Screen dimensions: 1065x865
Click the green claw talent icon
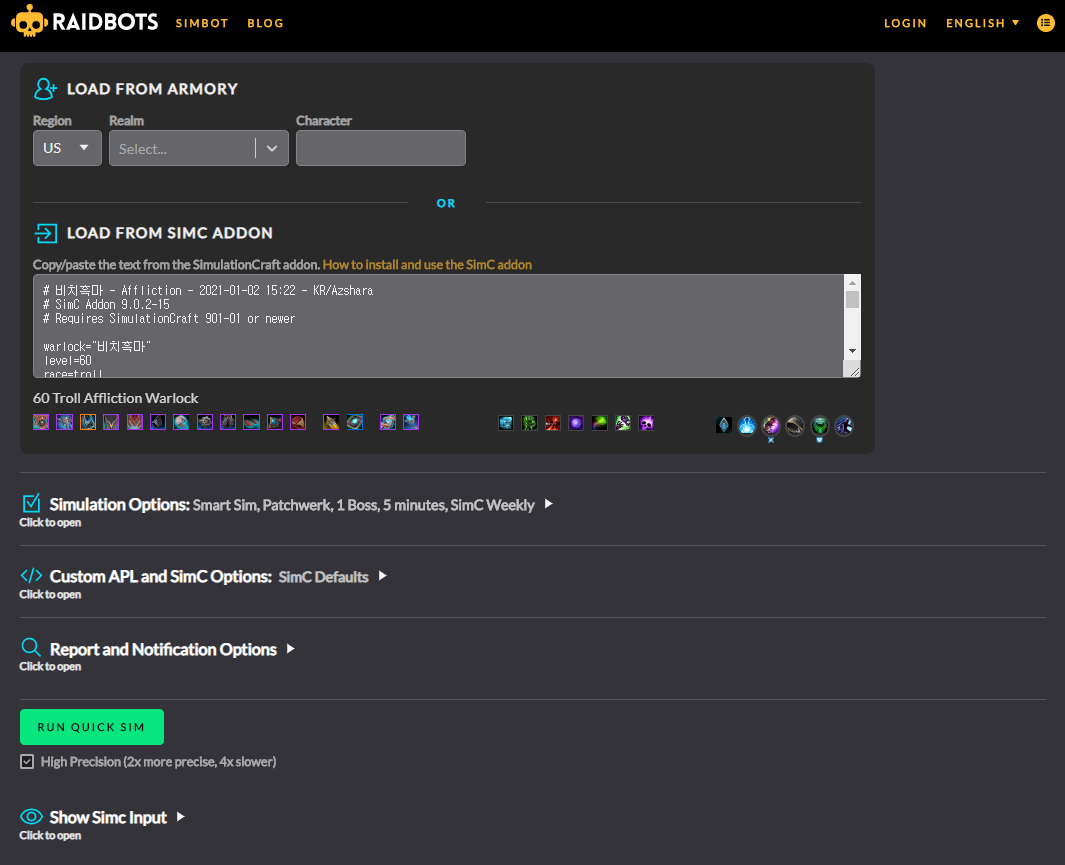[x=623, y=424]
